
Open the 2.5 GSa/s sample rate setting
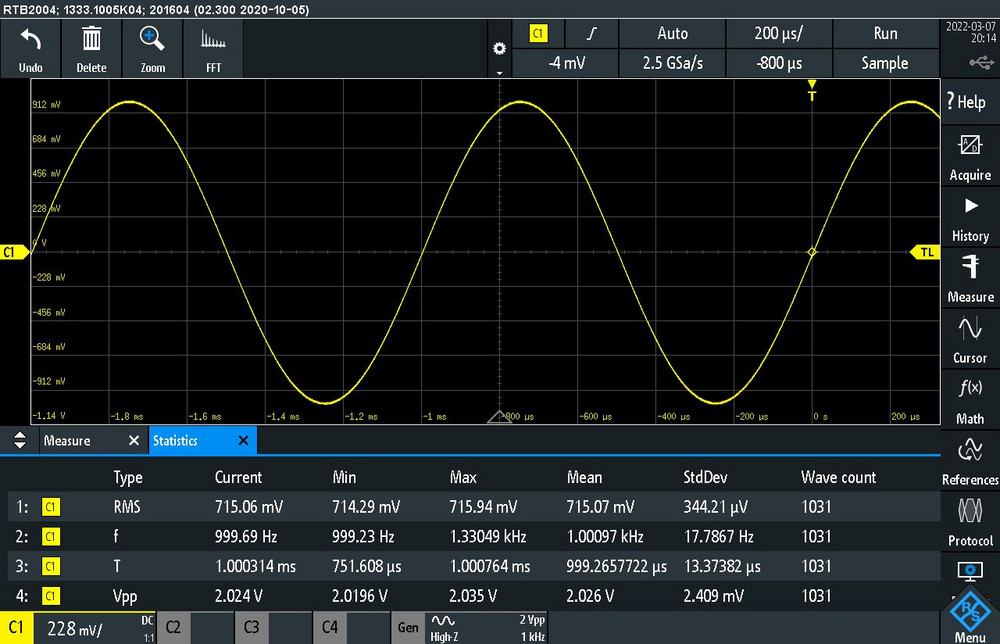pyautogui.click(x=672, y=62)
